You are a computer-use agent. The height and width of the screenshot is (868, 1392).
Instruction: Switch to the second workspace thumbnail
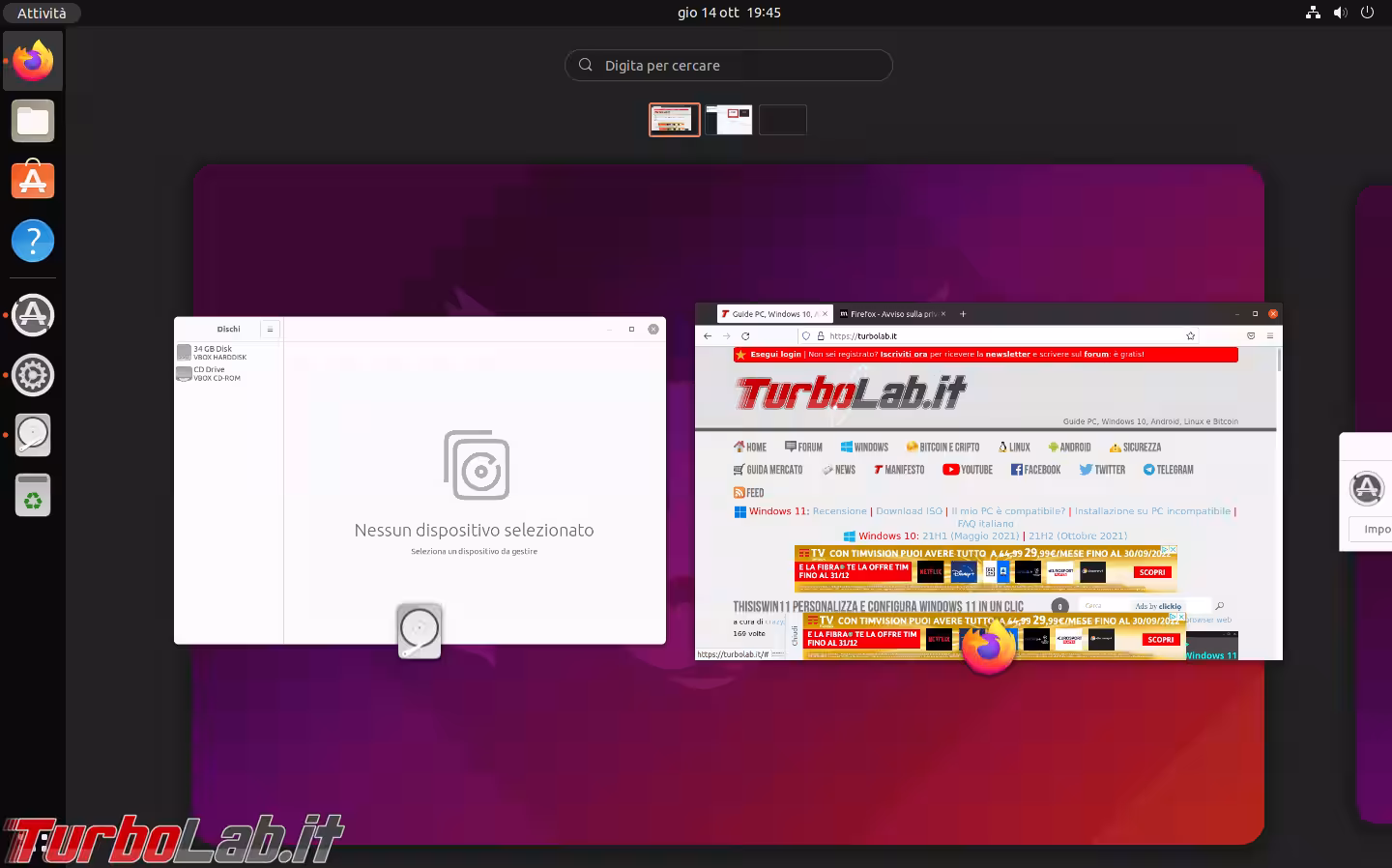click(x=729, y=120)
